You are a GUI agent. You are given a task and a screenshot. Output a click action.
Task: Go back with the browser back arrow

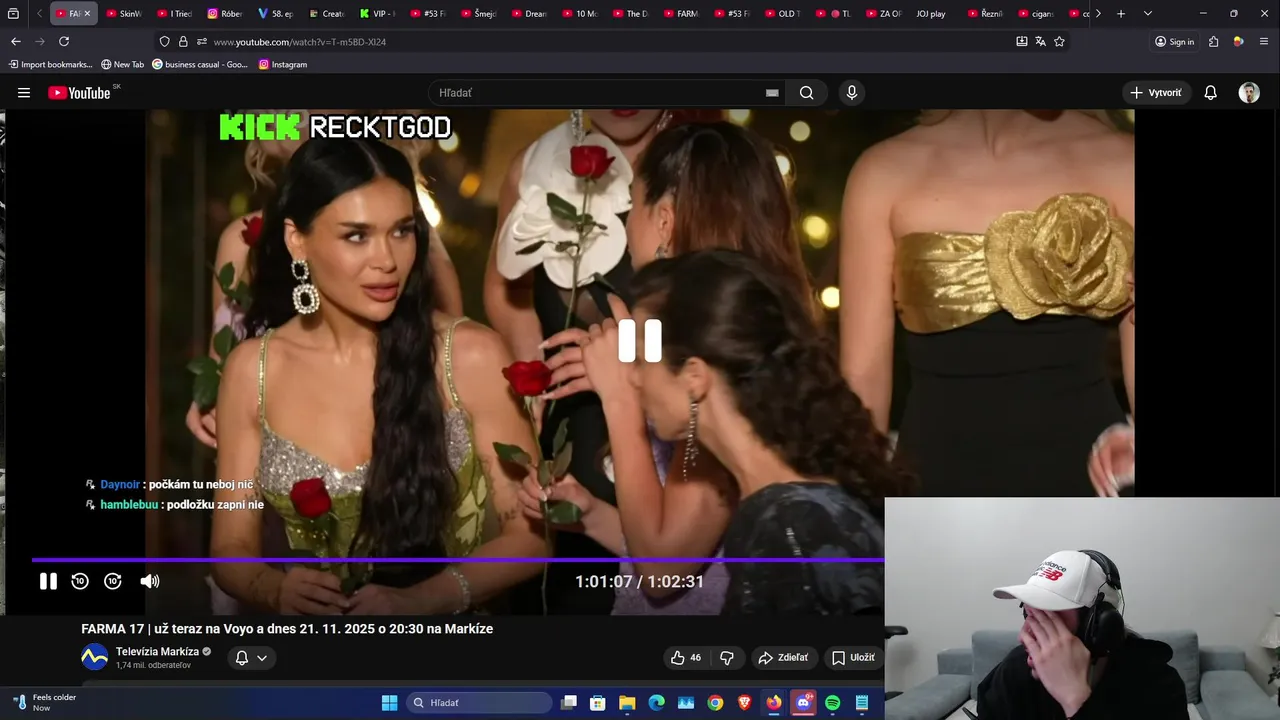coord(16,42)
